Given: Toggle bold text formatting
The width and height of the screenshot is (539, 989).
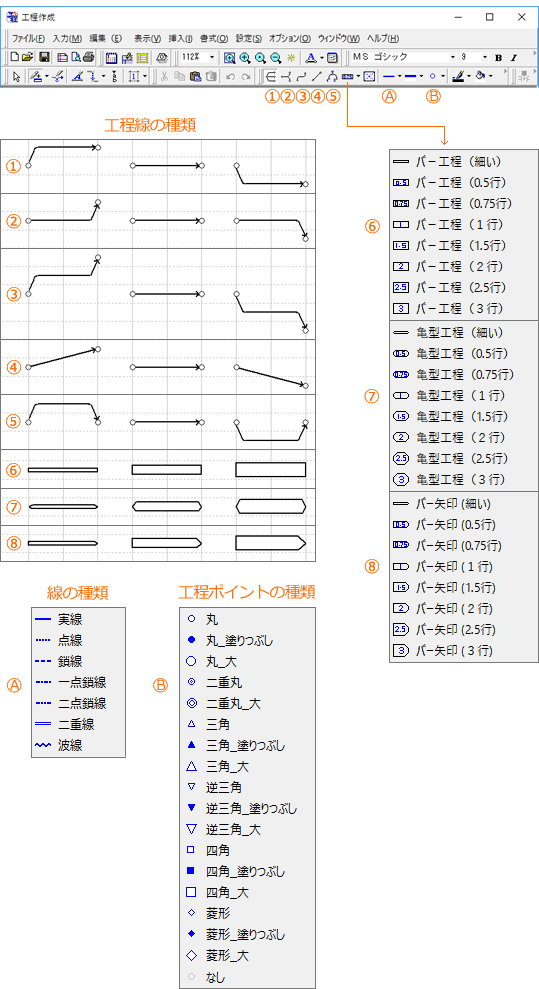Looking at the screenshot, I should tap(498, 57).
